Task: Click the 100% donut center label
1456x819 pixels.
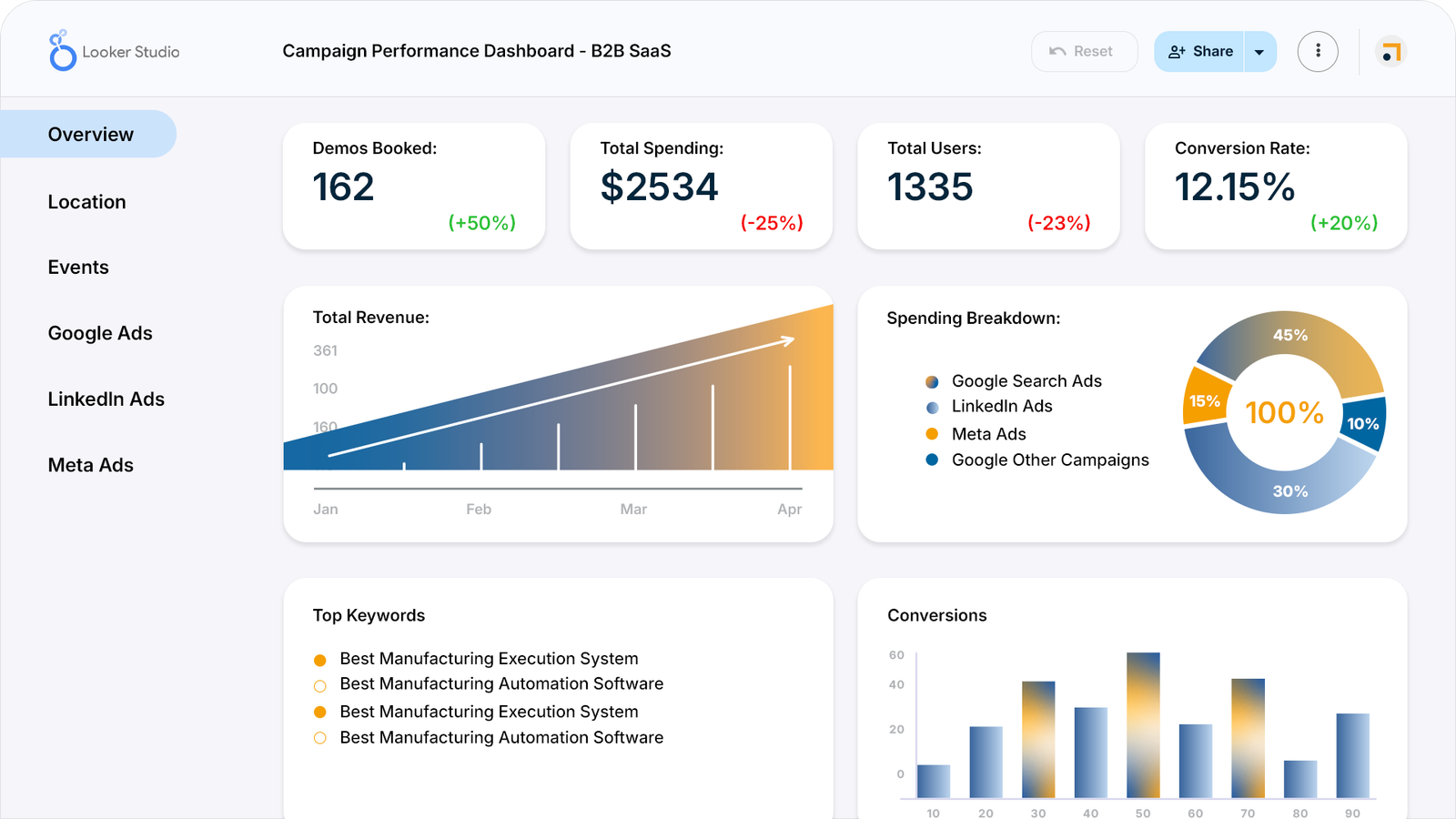Action: point(1284,412)
